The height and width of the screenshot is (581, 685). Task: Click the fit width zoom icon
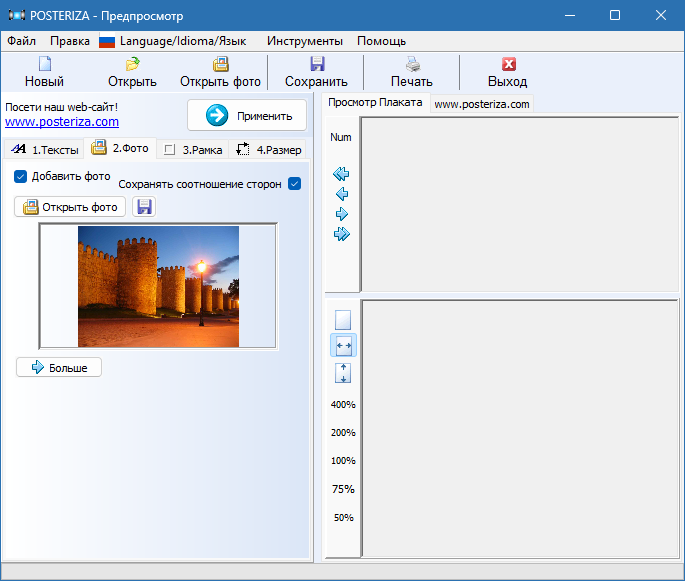[x=343, y=346]
